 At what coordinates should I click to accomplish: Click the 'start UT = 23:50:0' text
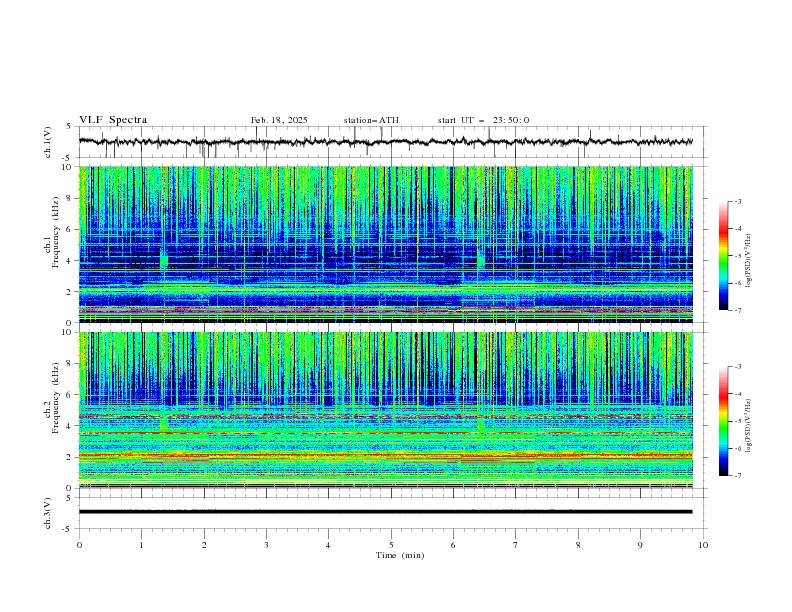click(x=483, y=120)
